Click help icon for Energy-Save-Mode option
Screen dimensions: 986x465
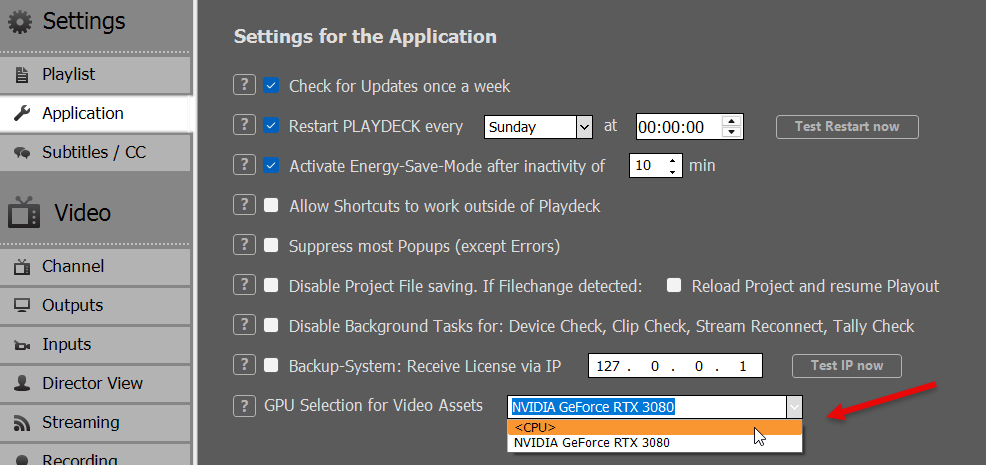[x=243, y=165]
